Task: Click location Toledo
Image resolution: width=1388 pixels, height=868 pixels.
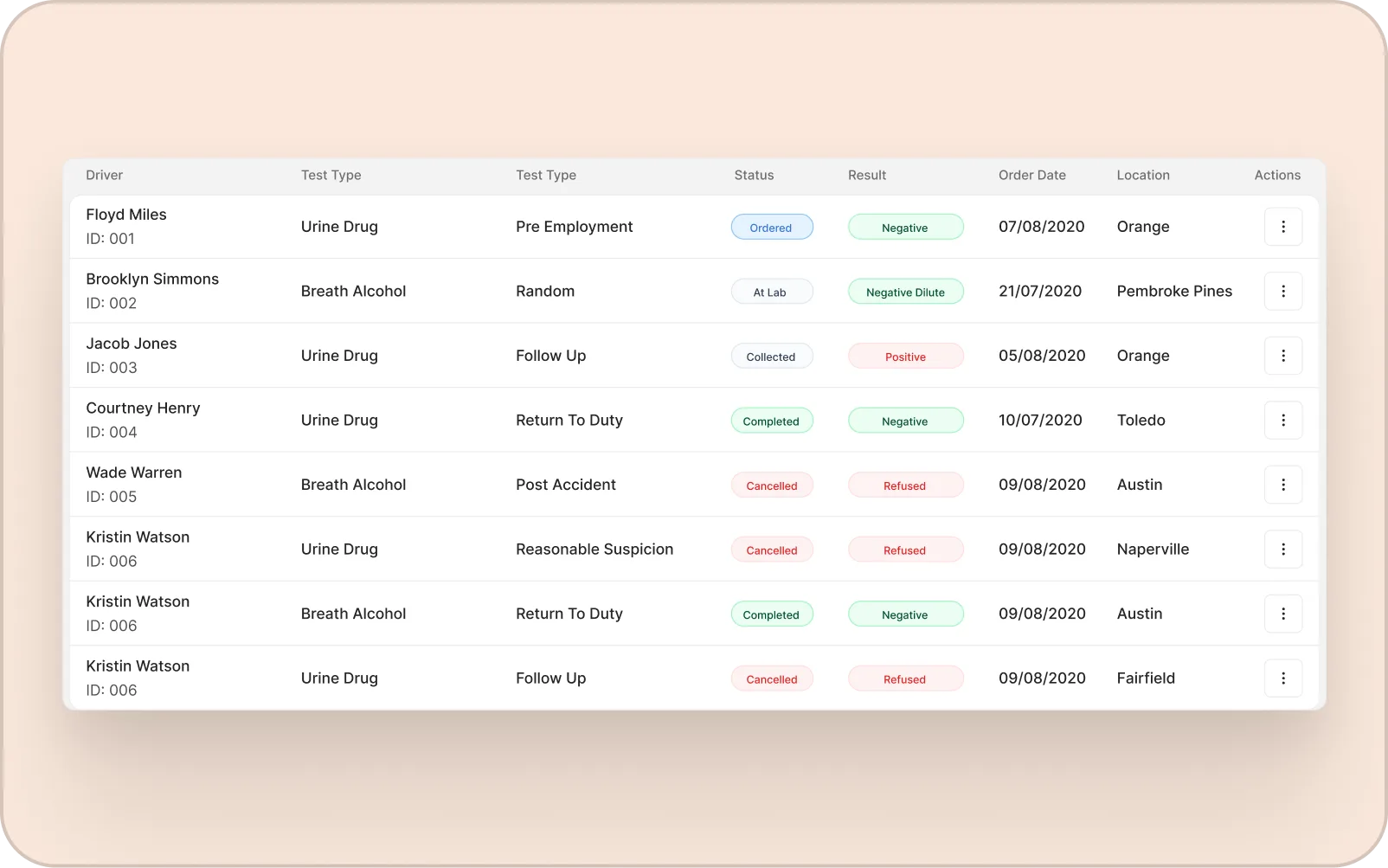Action: click(x=1141, y=421)
